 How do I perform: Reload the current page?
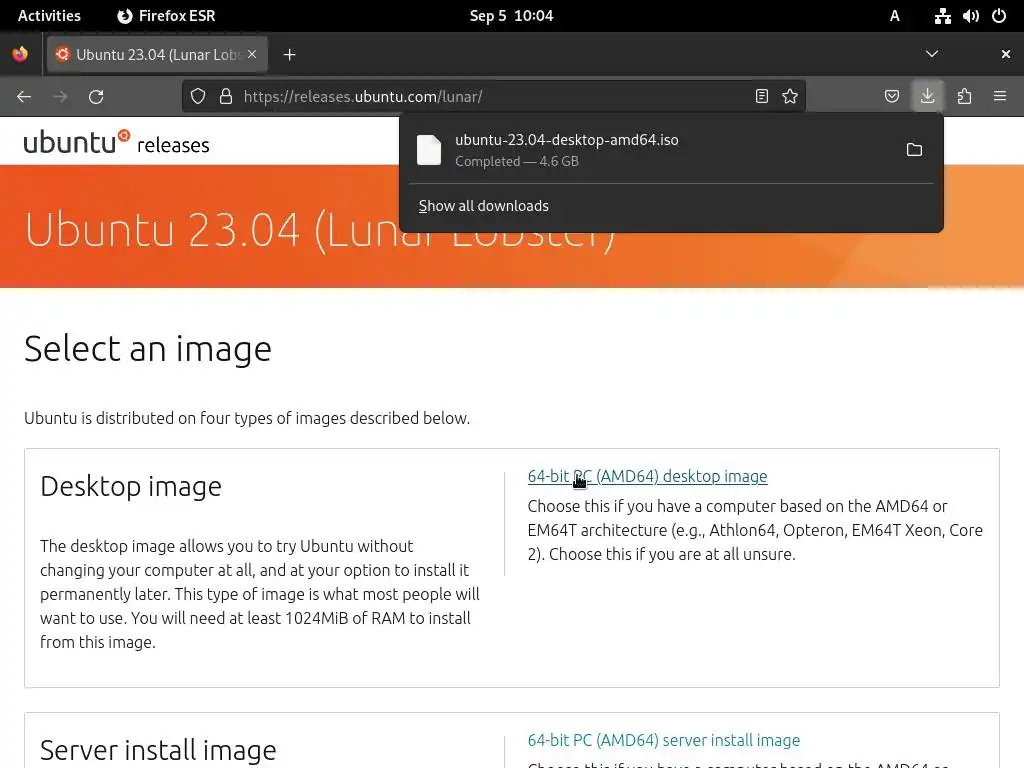[96, 97]
